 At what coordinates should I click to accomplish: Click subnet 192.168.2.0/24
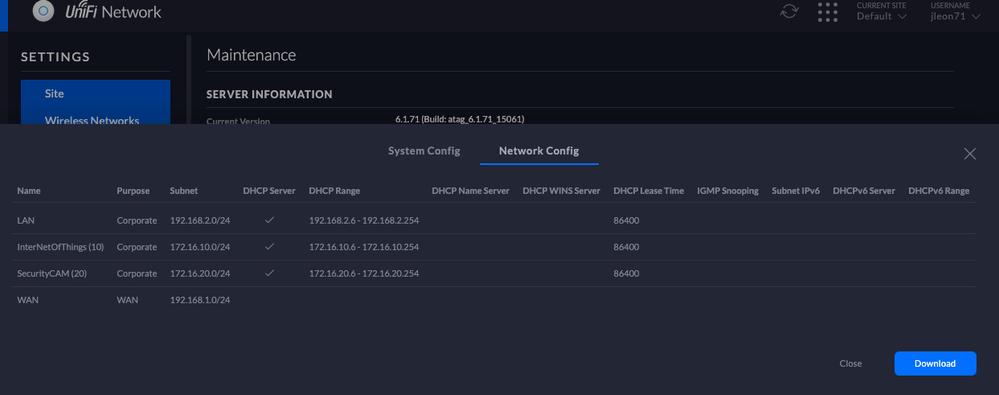tap(200, 220)
